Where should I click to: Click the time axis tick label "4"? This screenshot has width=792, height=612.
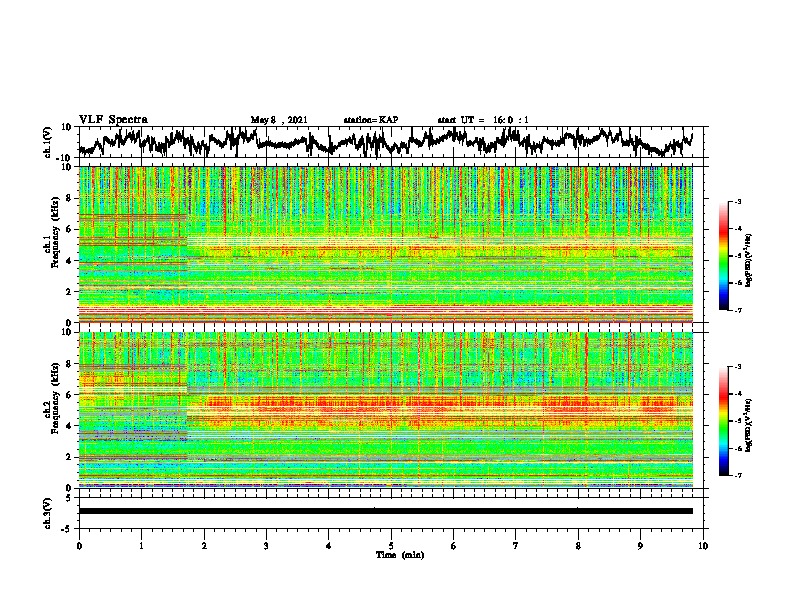[329, 546]
